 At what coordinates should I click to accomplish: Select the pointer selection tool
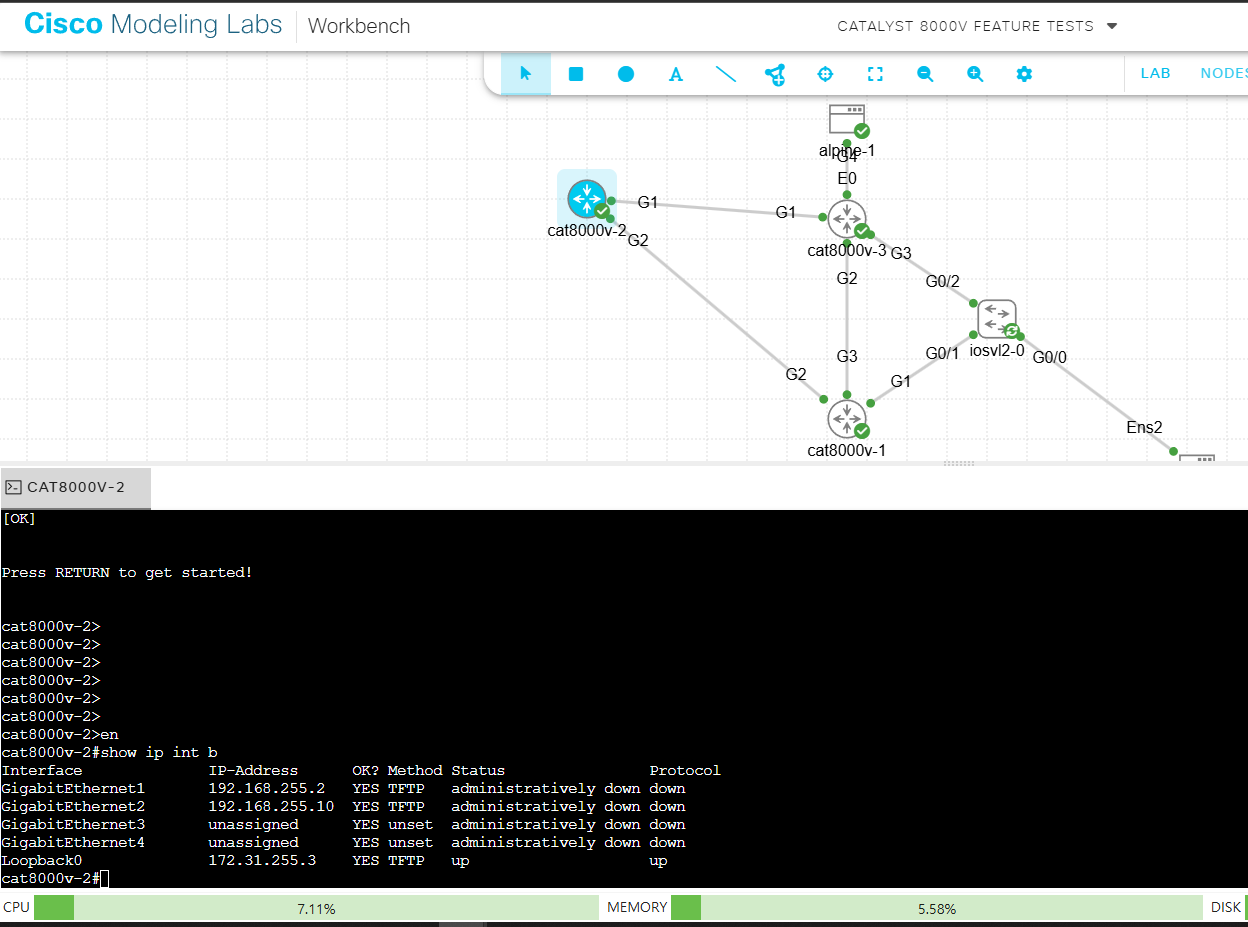[526, 74]
